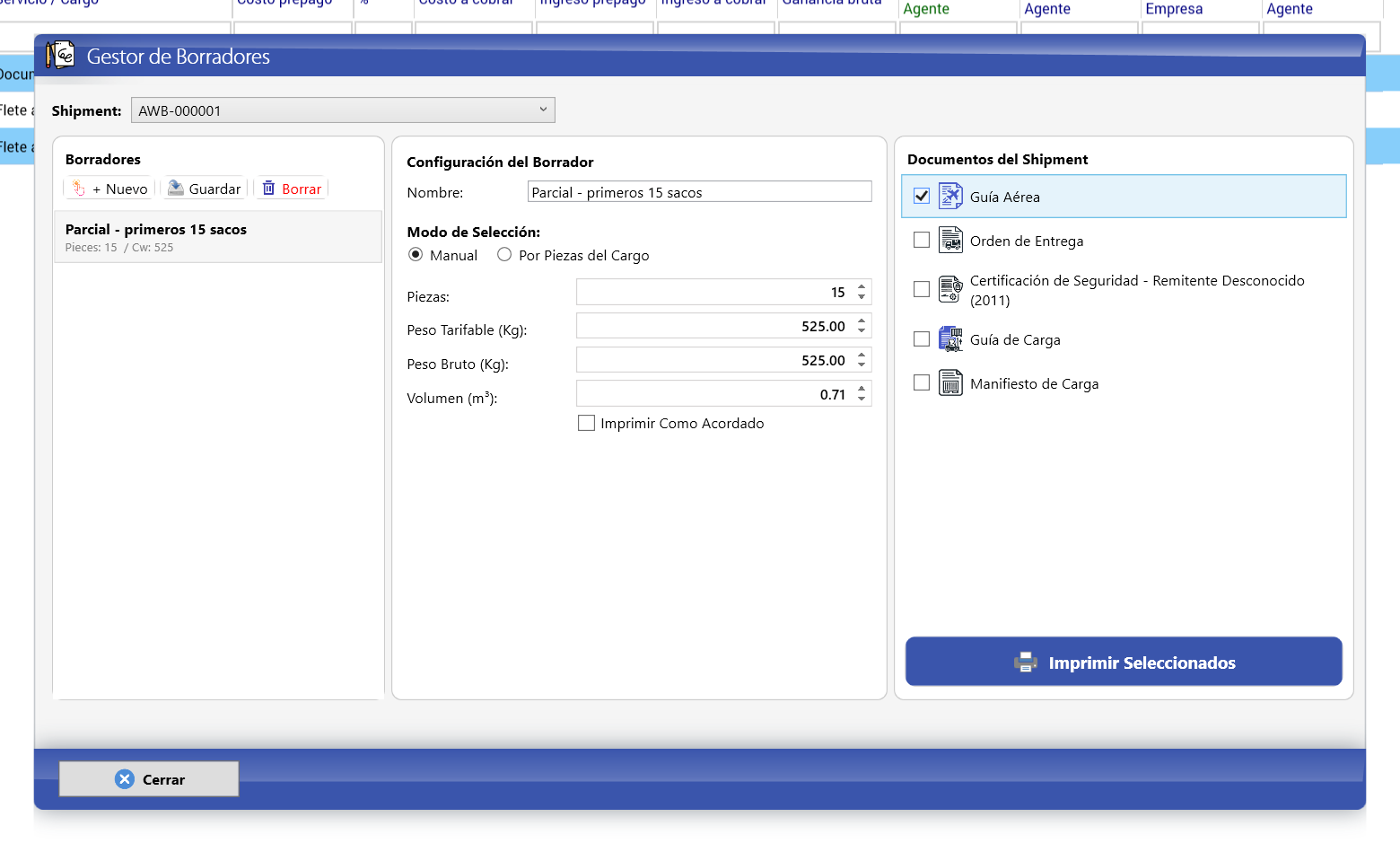Select draft Parcial - primeros 15 sacos
Image resolution: width=1400 pixels, height=843 pixels.
coord(218,237)
